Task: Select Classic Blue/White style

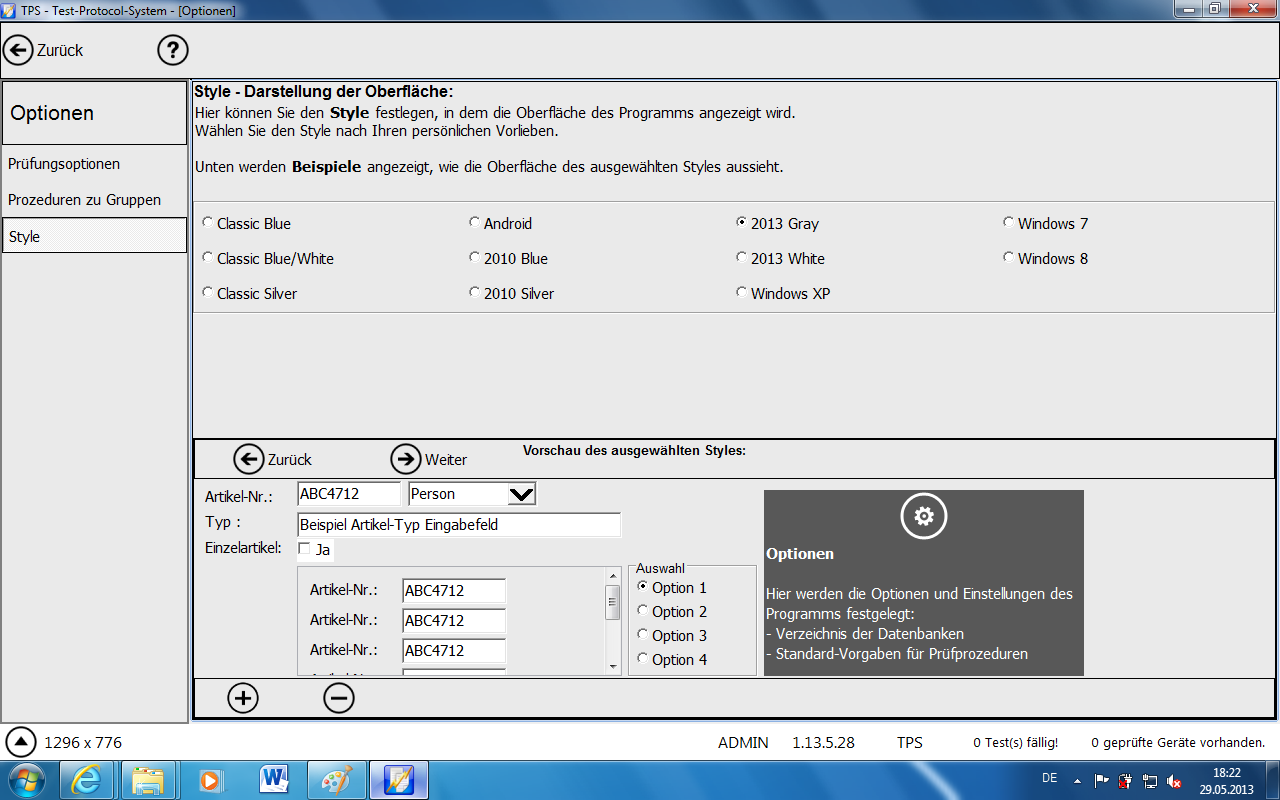Action: [267, 258]
